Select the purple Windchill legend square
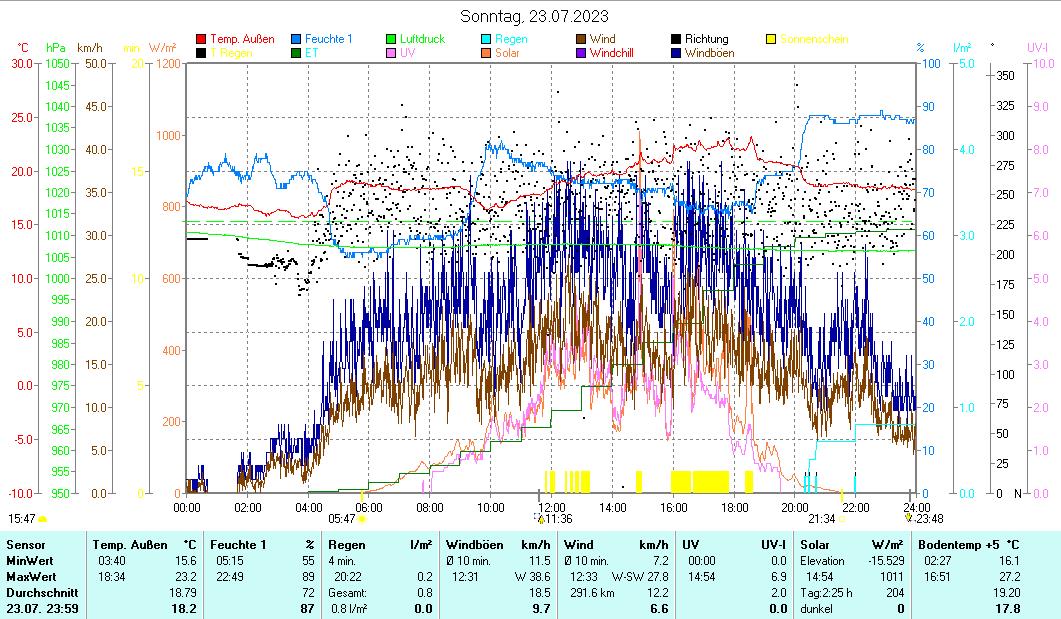The image size is (1061, 619). (x=581, y=53)
